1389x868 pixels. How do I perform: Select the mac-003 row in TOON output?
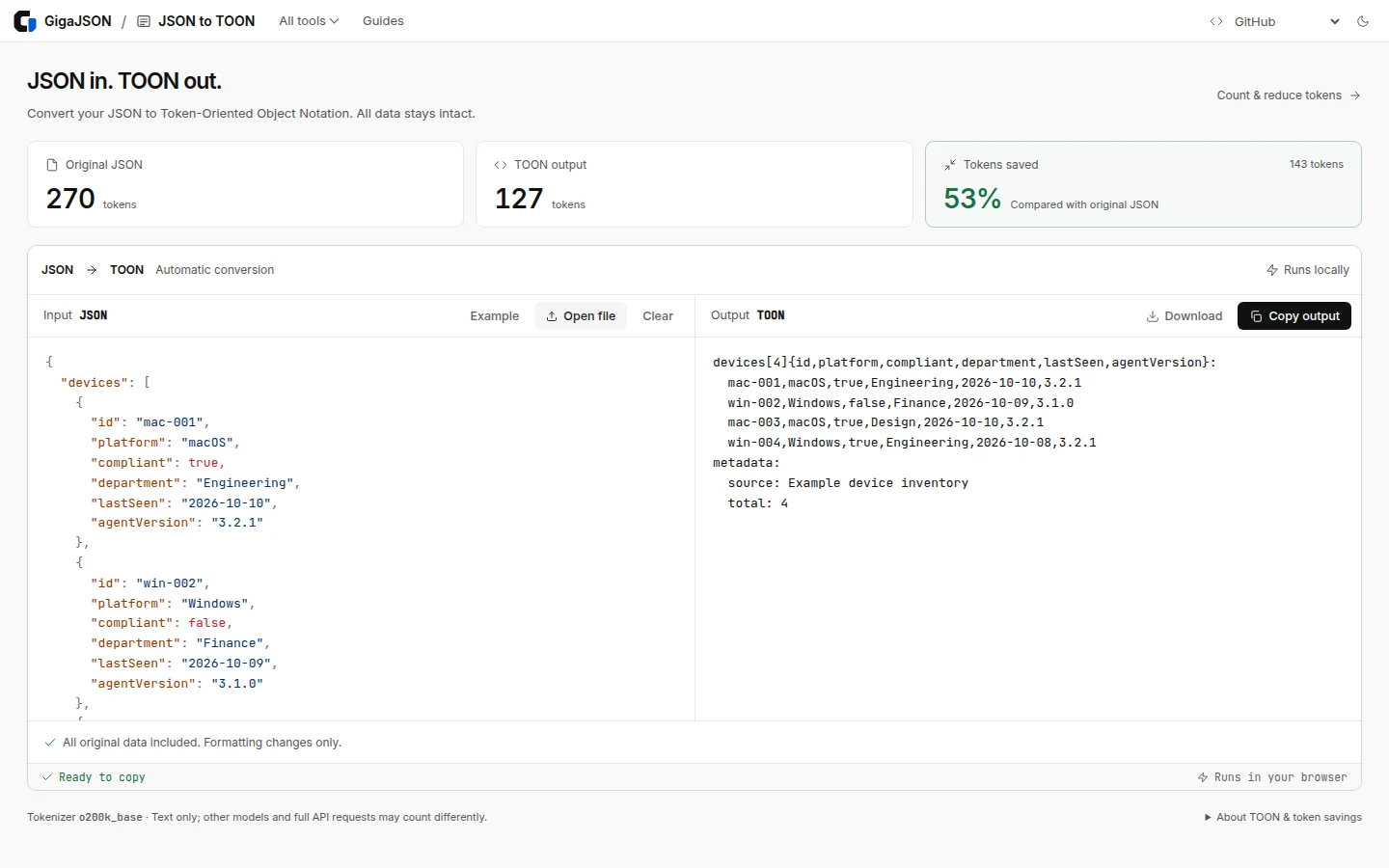885,422
